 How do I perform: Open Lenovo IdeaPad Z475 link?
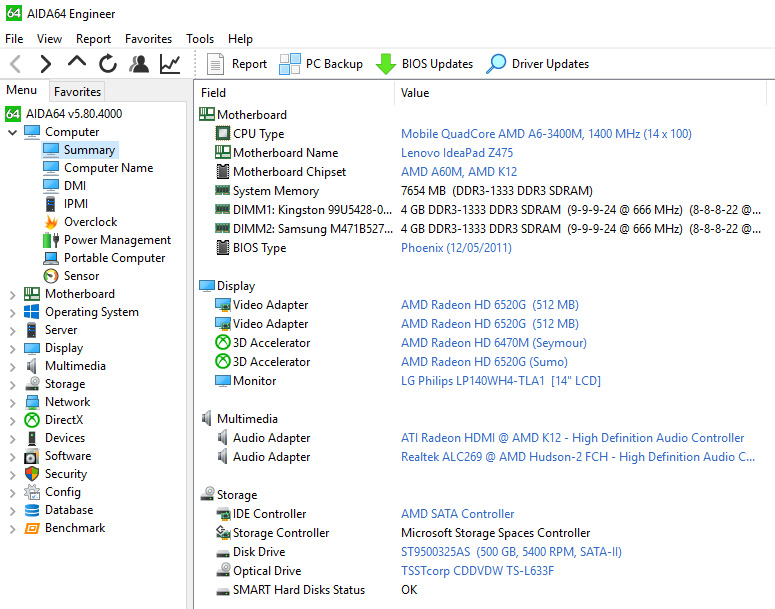457,153
